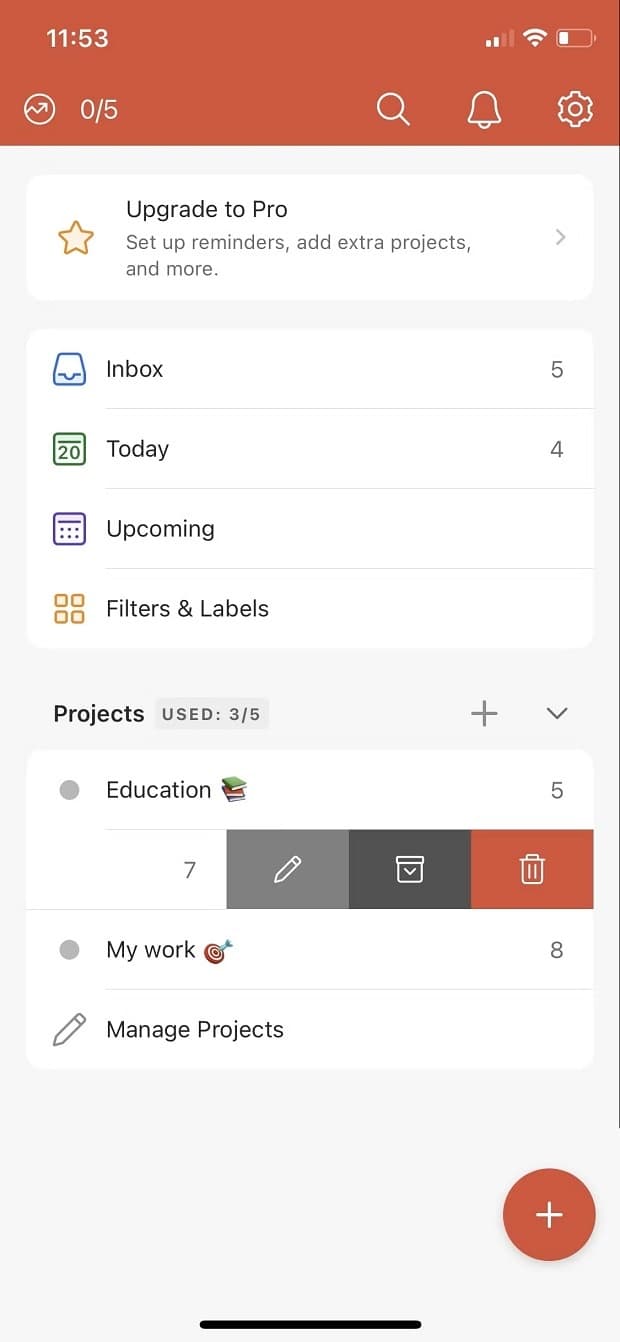Open the search magnifier icon
Viewport: 620px width, 1342px height.
[x=393, y=109]
